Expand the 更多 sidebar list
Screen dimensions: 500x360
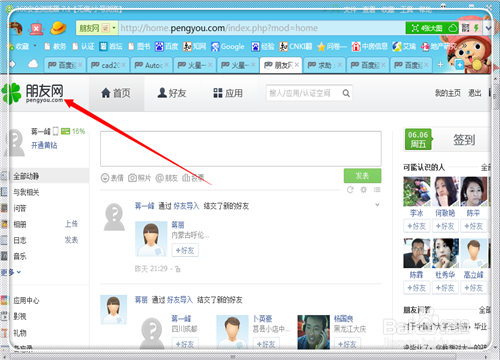pyautogui.click(x=11, y=272)
